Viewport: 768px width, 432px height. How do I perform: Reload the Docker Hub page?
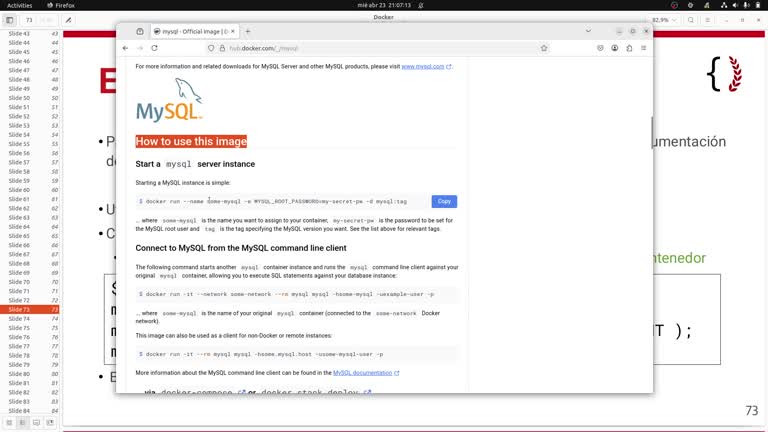pyautogui.click(x=154, y=48)
